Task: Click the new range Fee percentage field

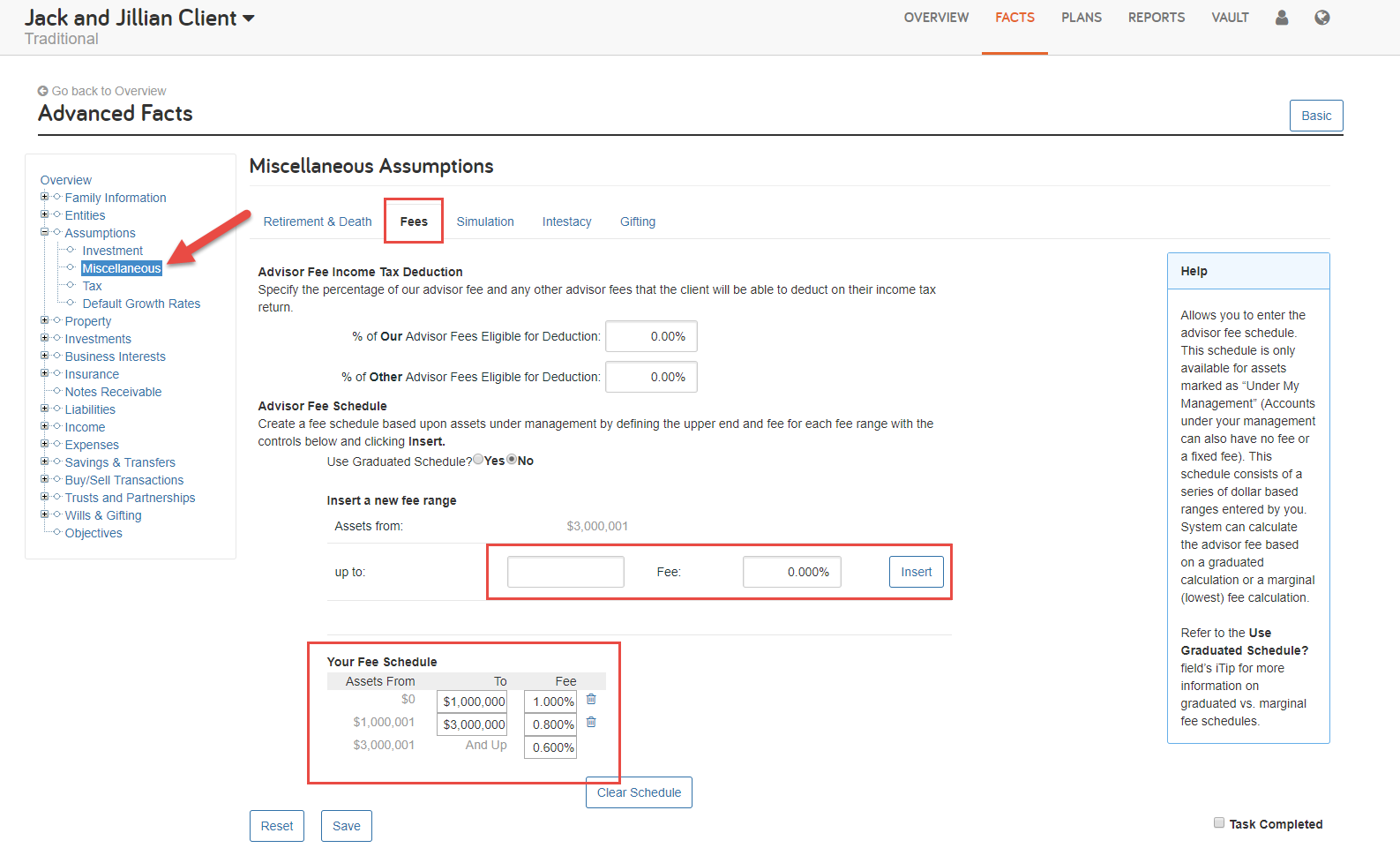Action: click(792, 572)
